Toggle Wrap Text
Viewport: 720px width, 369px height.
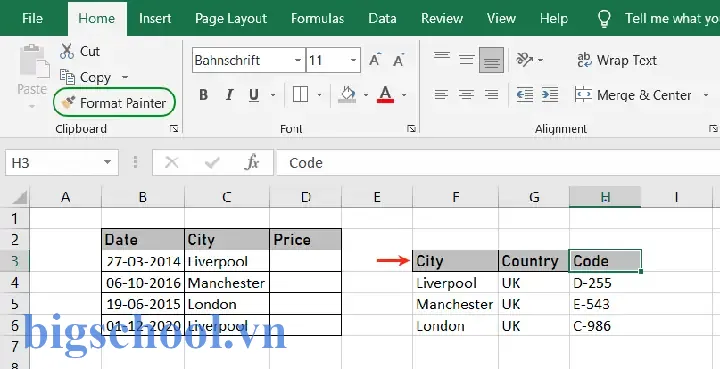(x=617, y=60)
